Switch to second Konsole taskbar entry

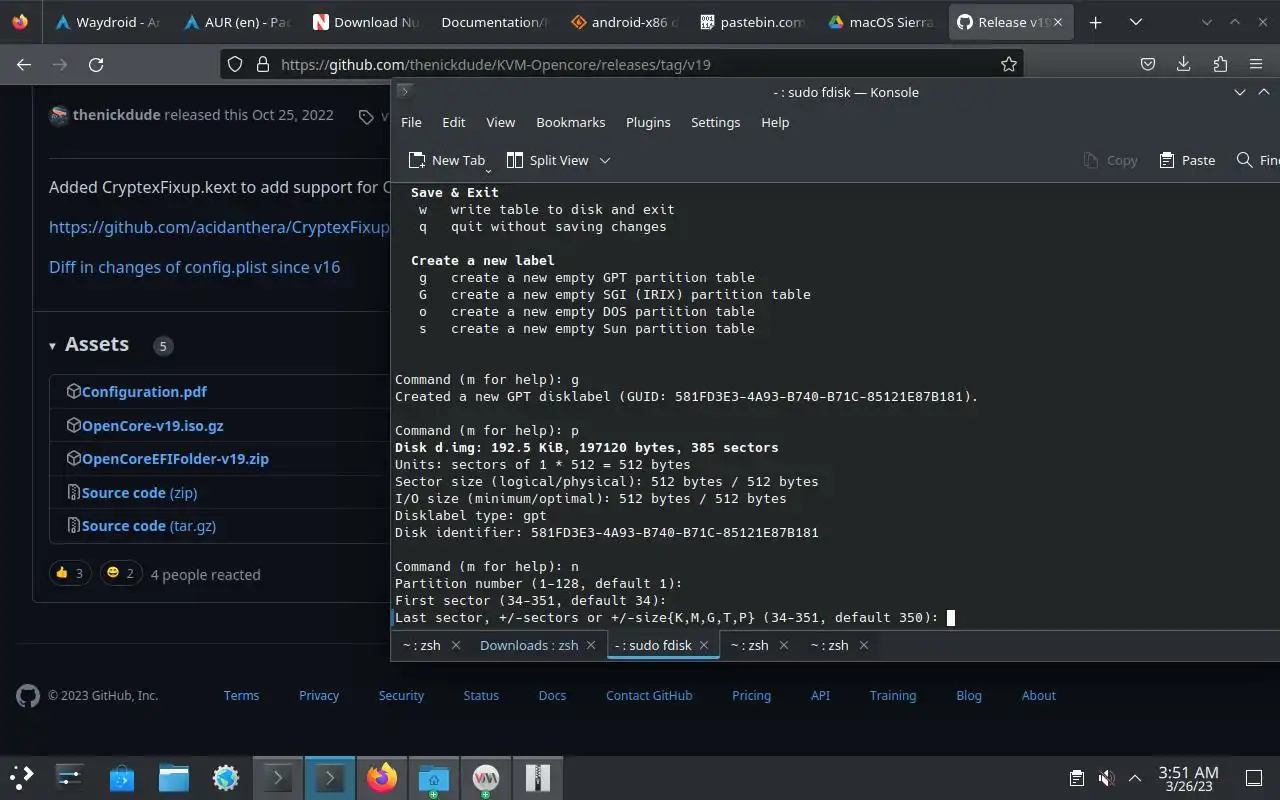(330, 777)
